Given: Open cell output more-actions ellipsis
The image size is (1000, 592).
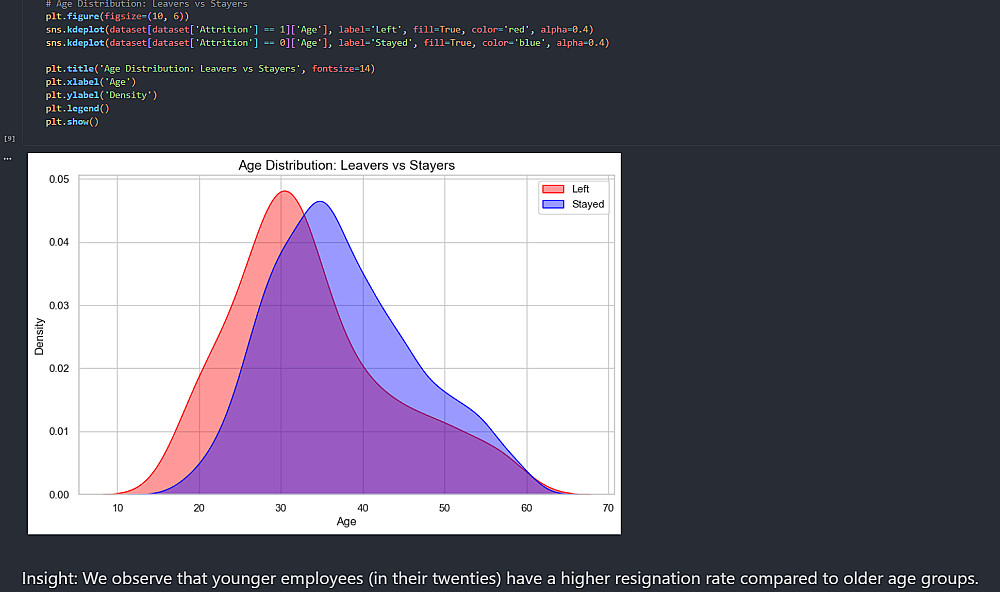Looking at the screenshot, I should (8, 157).
